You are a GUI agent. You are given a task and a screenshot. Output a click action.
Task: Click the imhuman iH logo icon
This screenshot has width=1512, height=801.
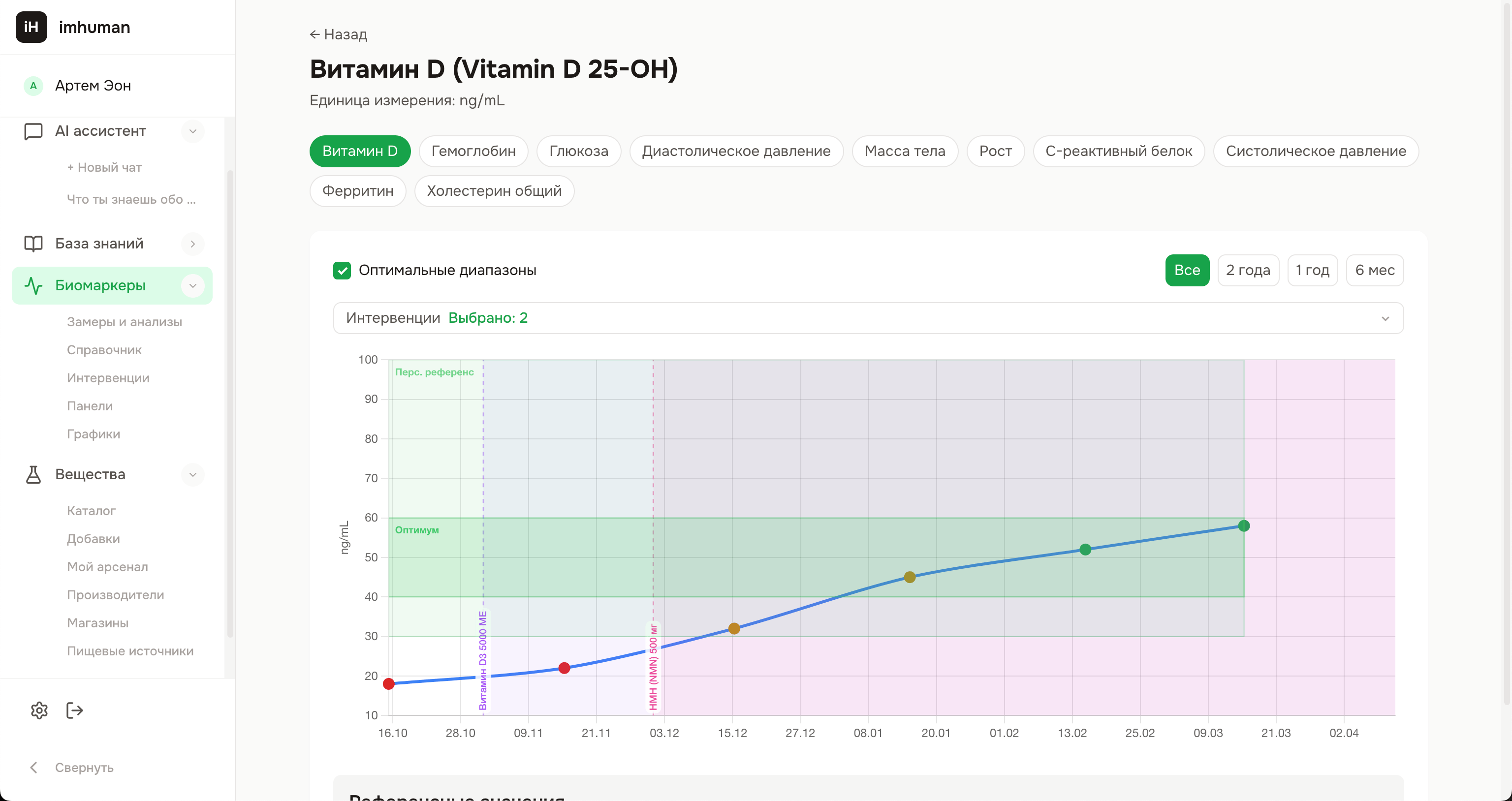(x=31, y=27)
